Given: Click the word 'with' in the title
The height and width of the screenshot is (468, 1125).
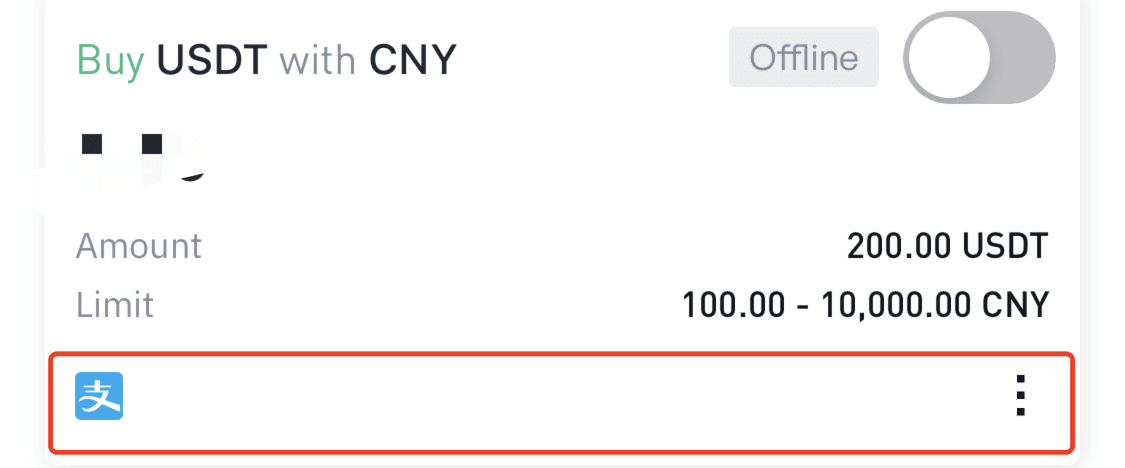Looking at the screenshot, I should [x=318, y=60].
